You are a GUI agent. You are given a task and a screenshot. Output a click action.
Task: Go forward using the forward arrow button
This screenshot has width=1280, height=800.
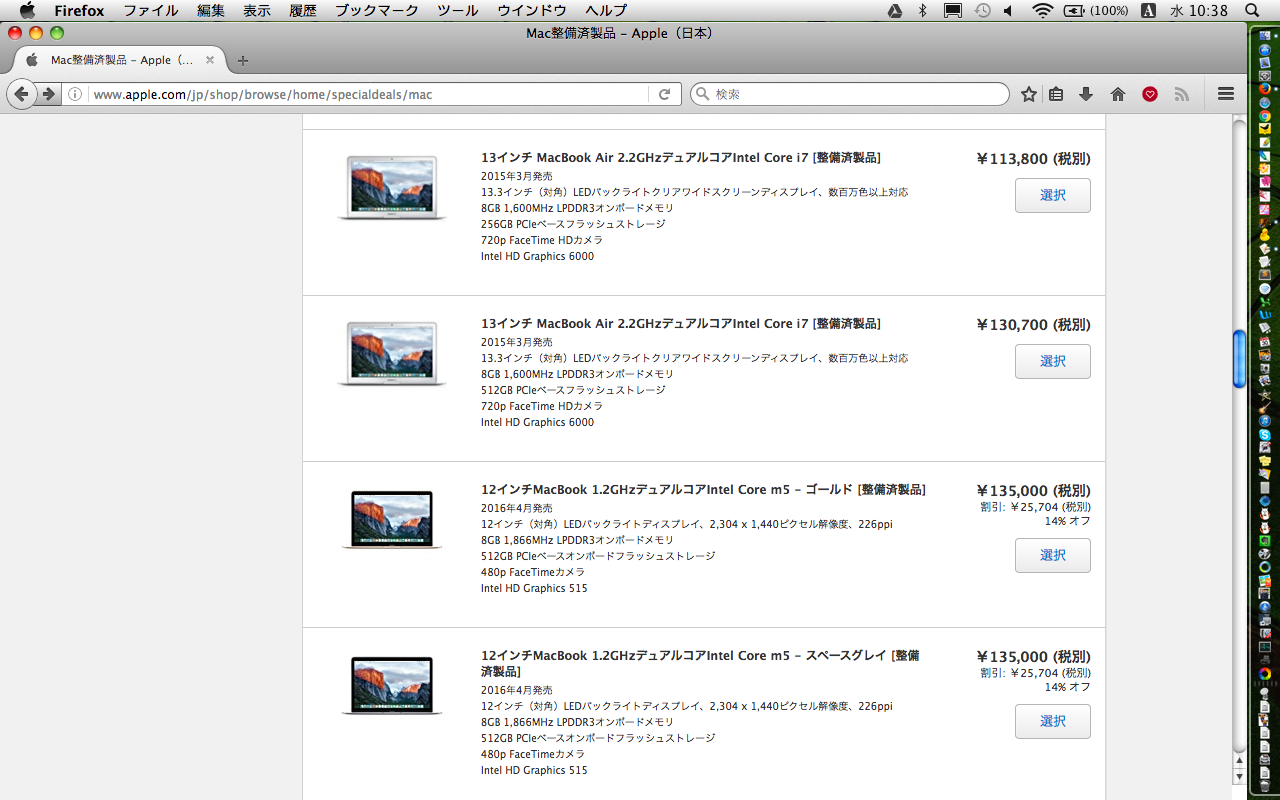point(48,94)
